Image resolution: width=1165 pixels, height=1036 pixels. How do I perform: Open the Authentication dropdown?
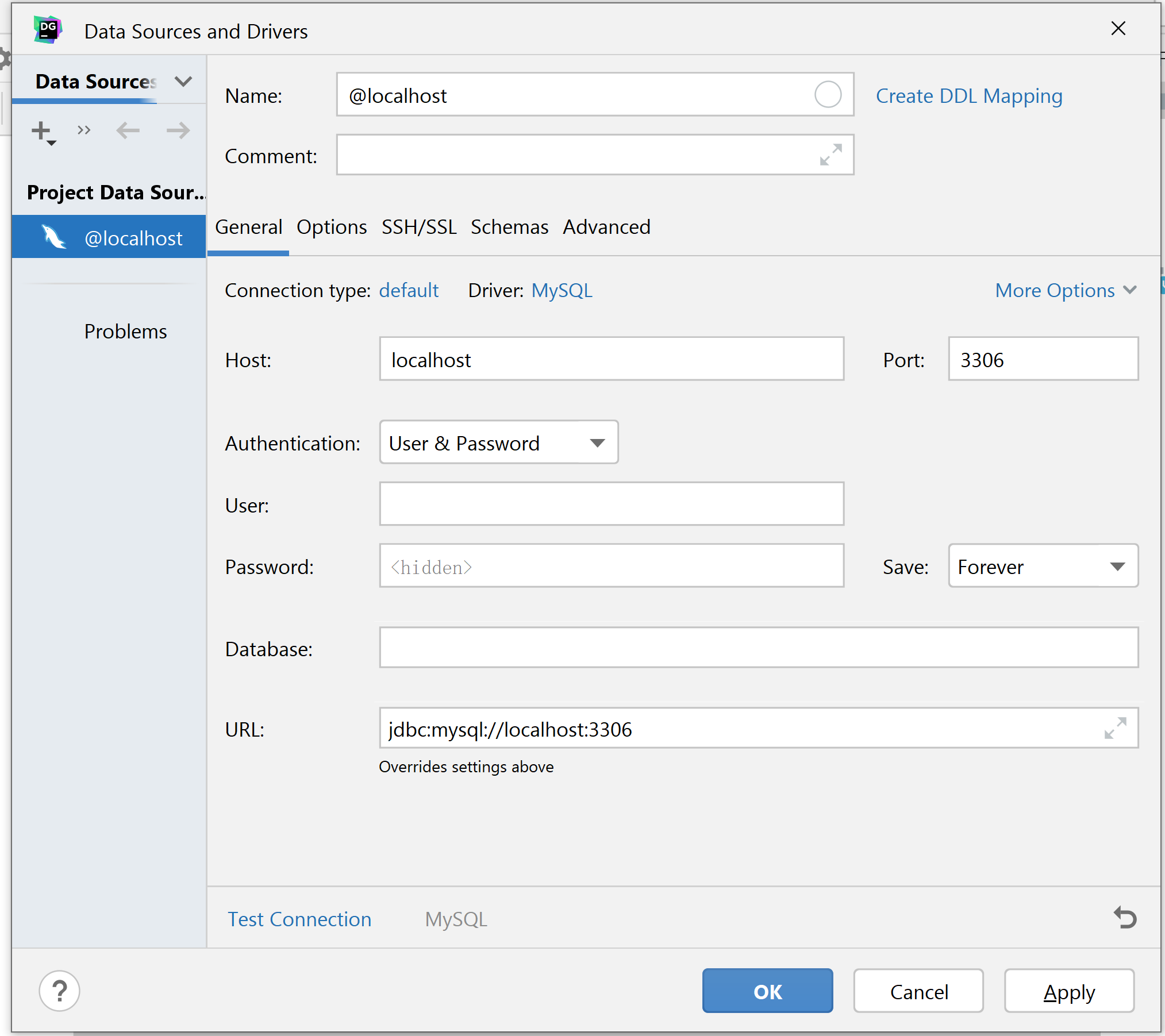coord(597,442)
